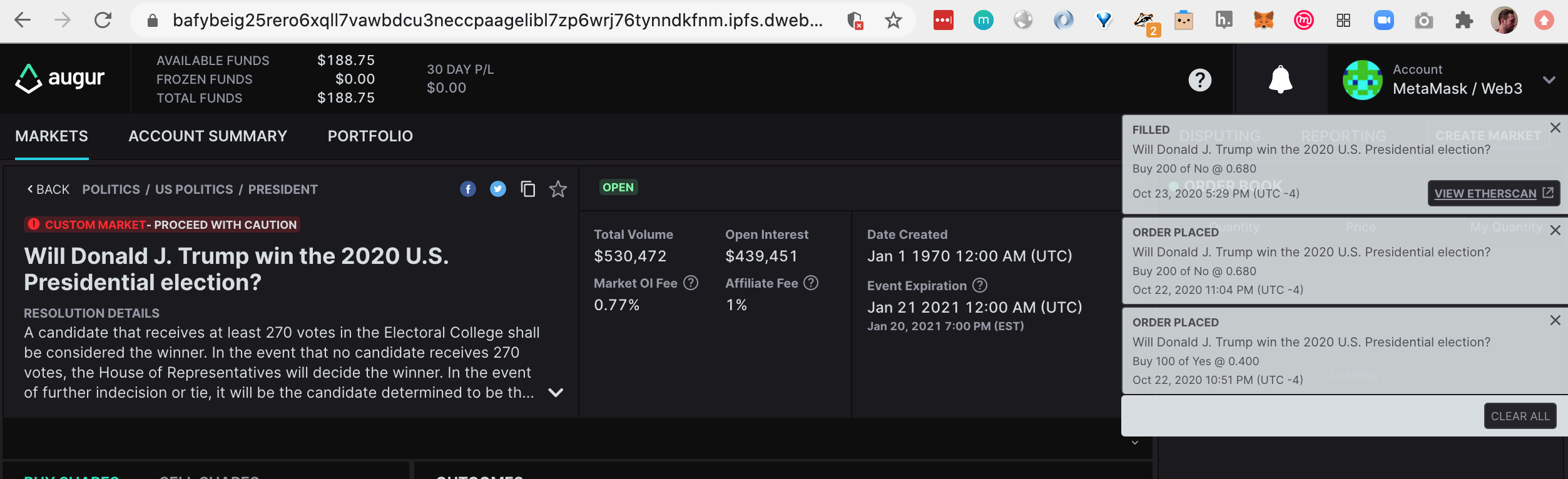
Task: Click the browser address bar URL
Action: [498, 21]
